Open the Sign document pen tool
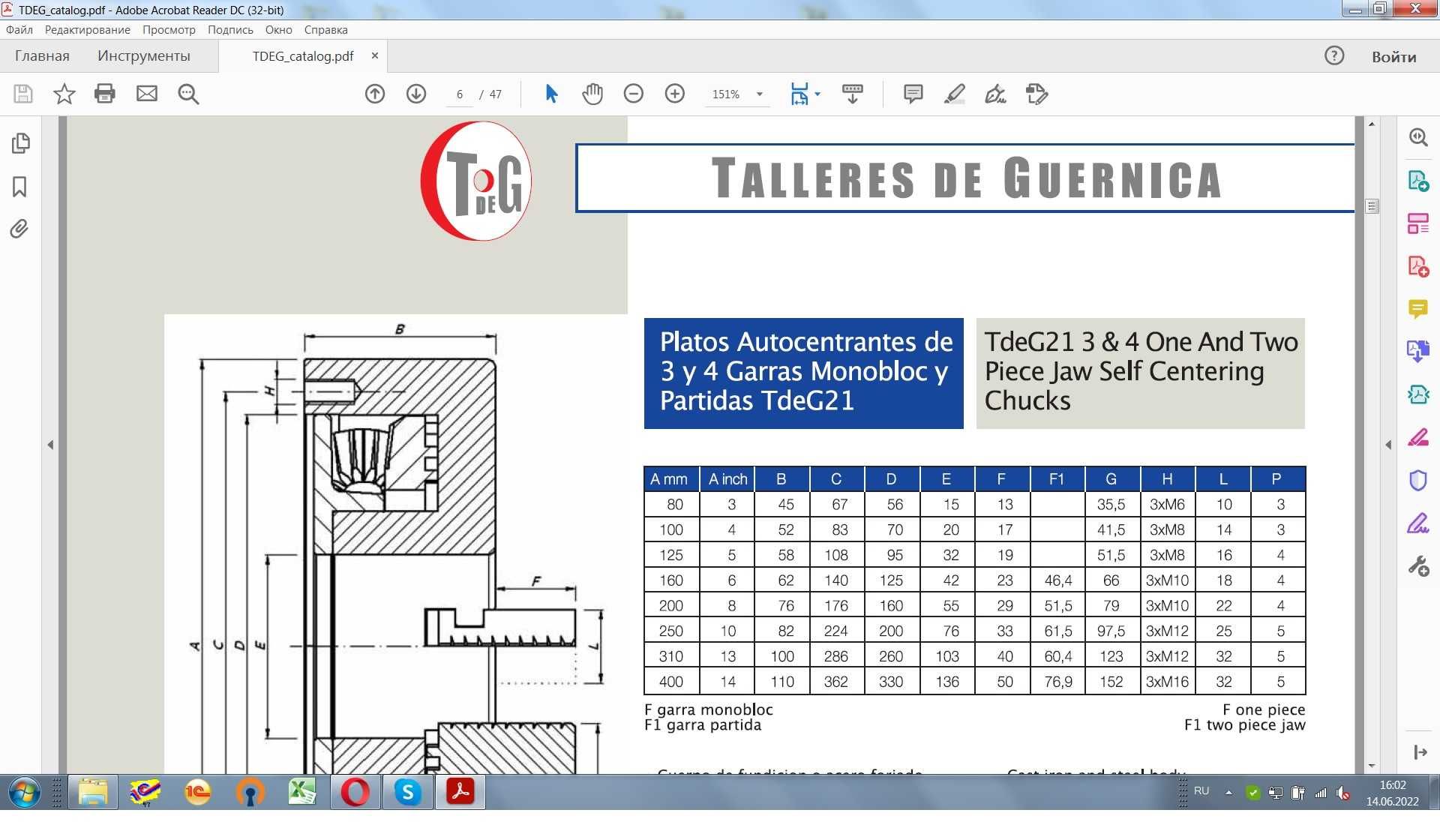The width and height of the screenshot is (1440, 840). pyautogui.click(x=995, y=94)
